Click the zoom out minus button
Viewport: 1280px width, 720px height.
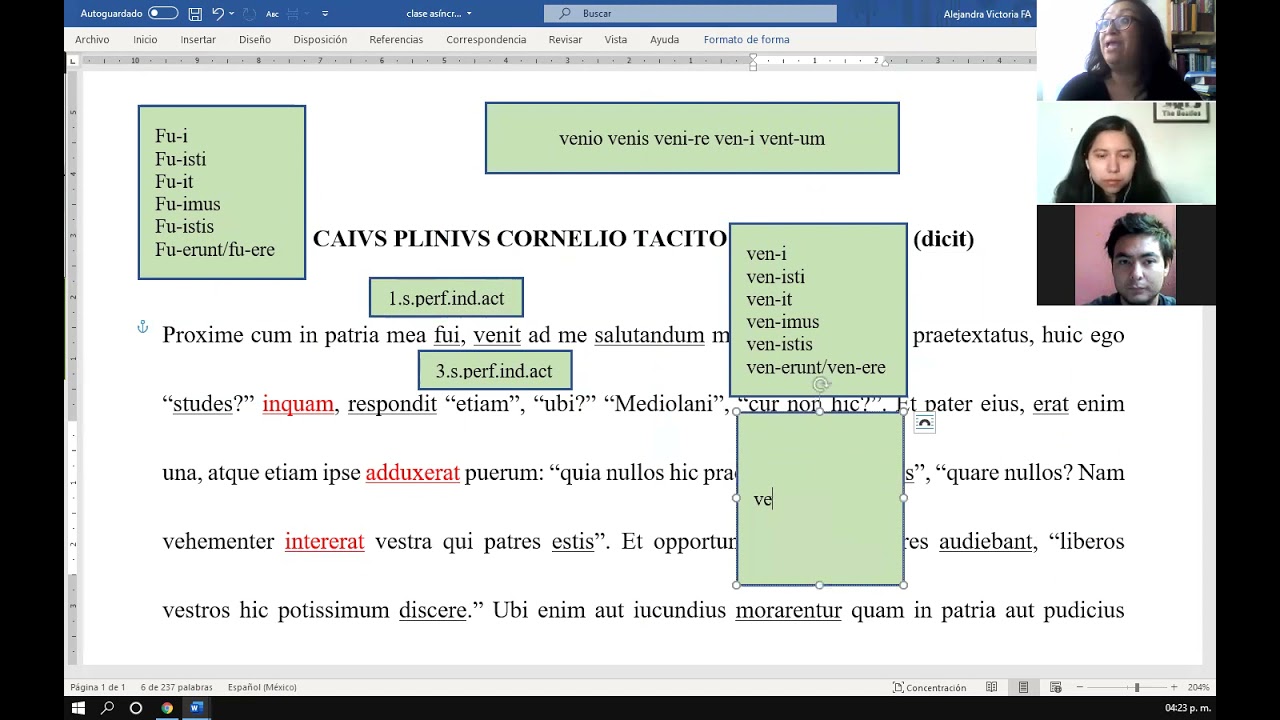coord(1079,687)
